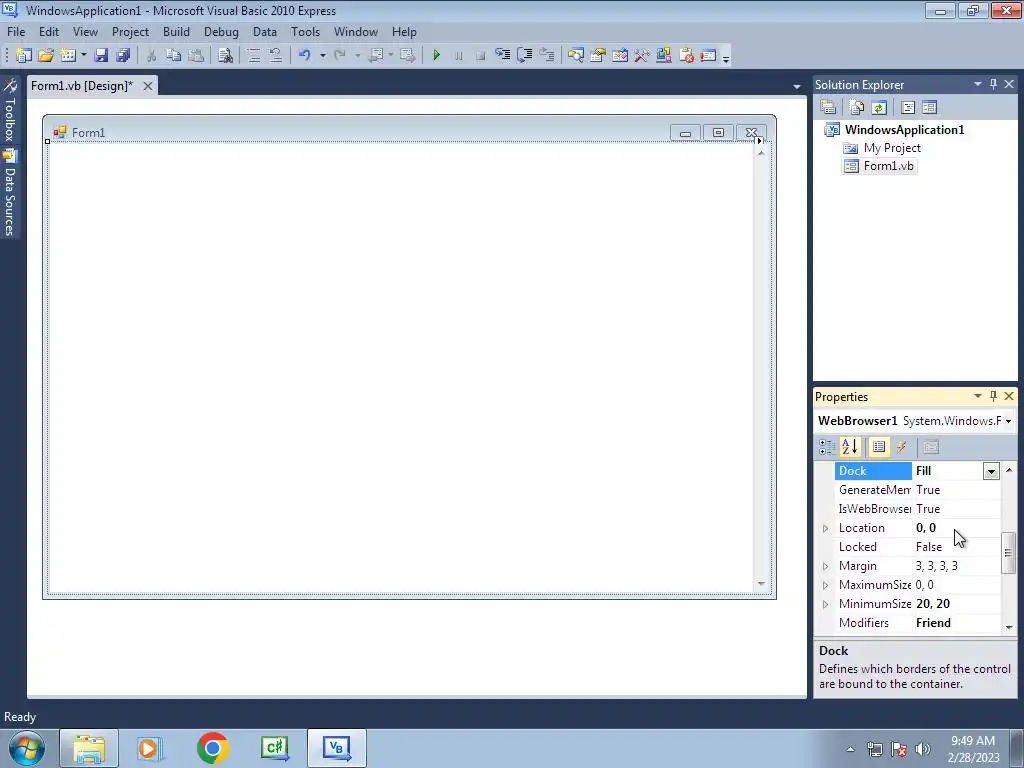The height and width of the screenshot is (768, 1024).
Task: Open the Properties window position menu arrow
Action: 978,396
